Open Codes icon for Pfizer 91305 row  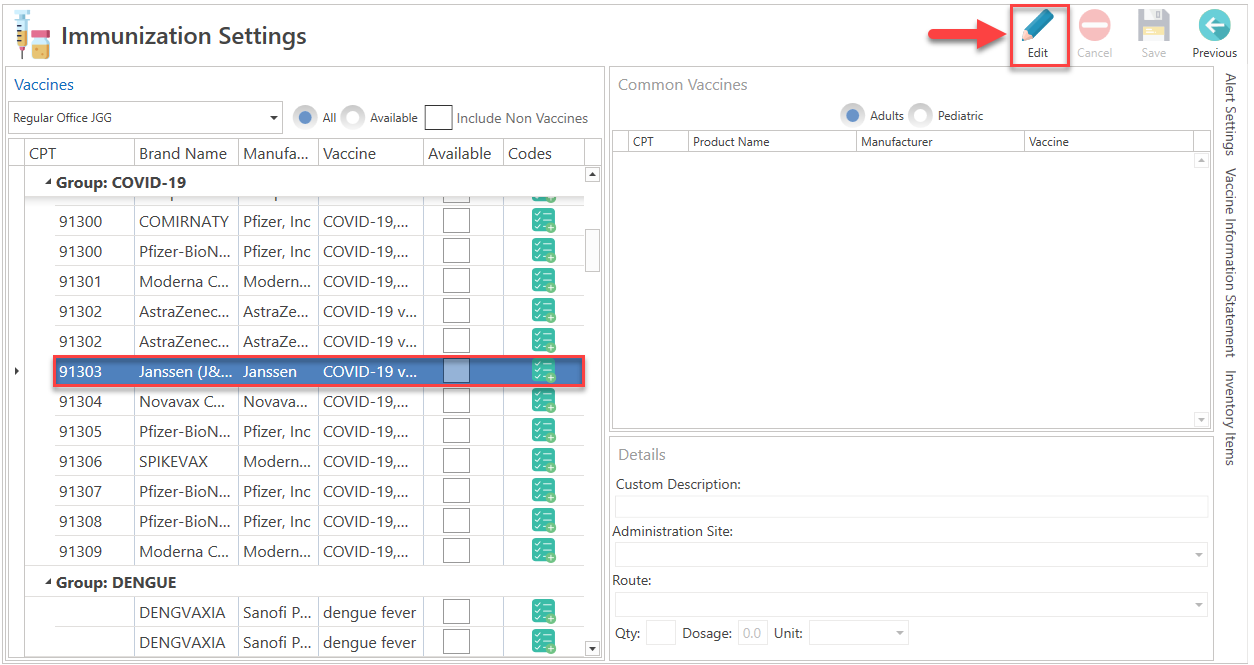[x=543, y=431]
